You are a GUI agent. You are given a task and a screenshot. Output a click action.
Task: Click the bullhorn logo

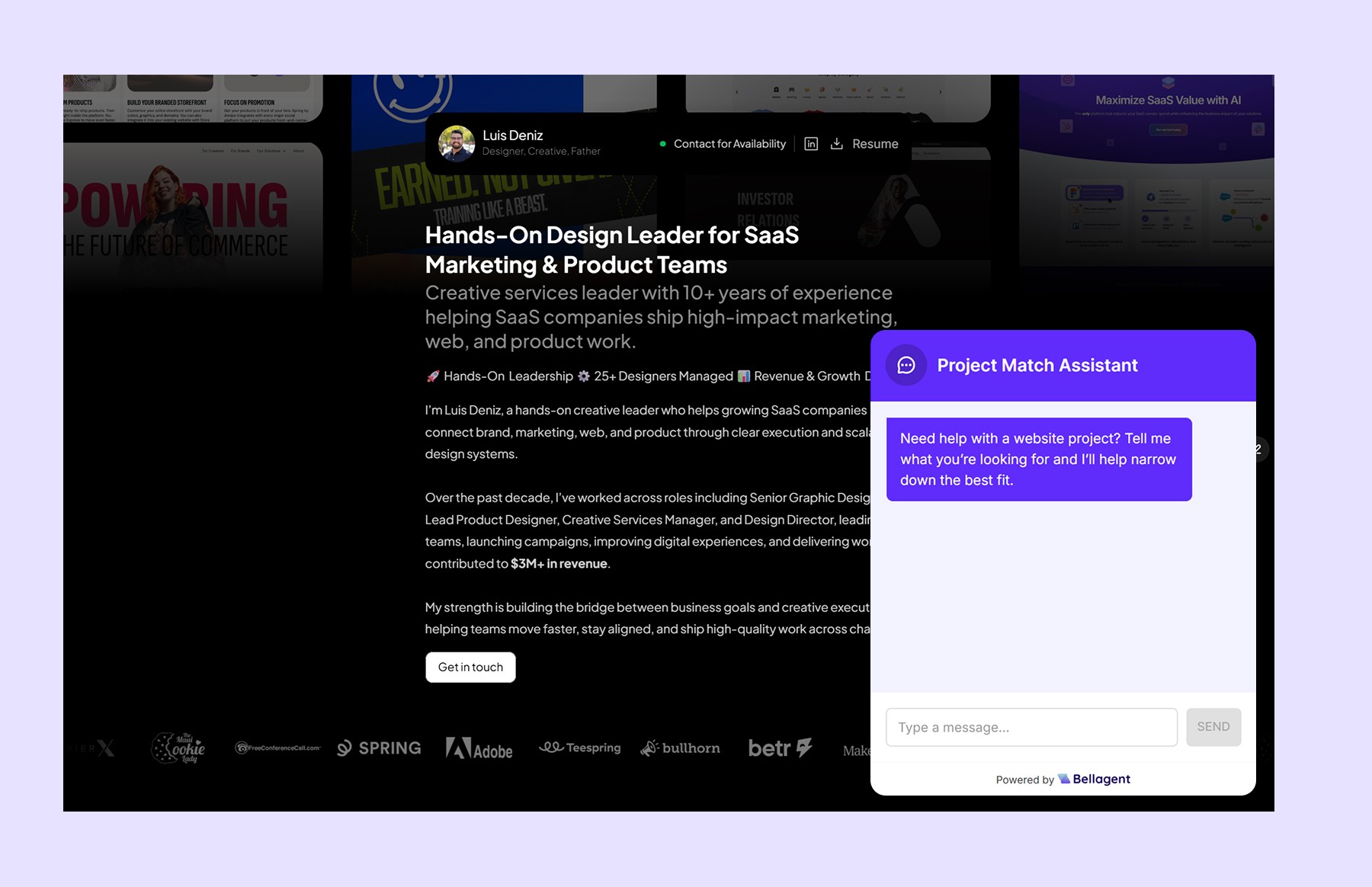[680, 748]
